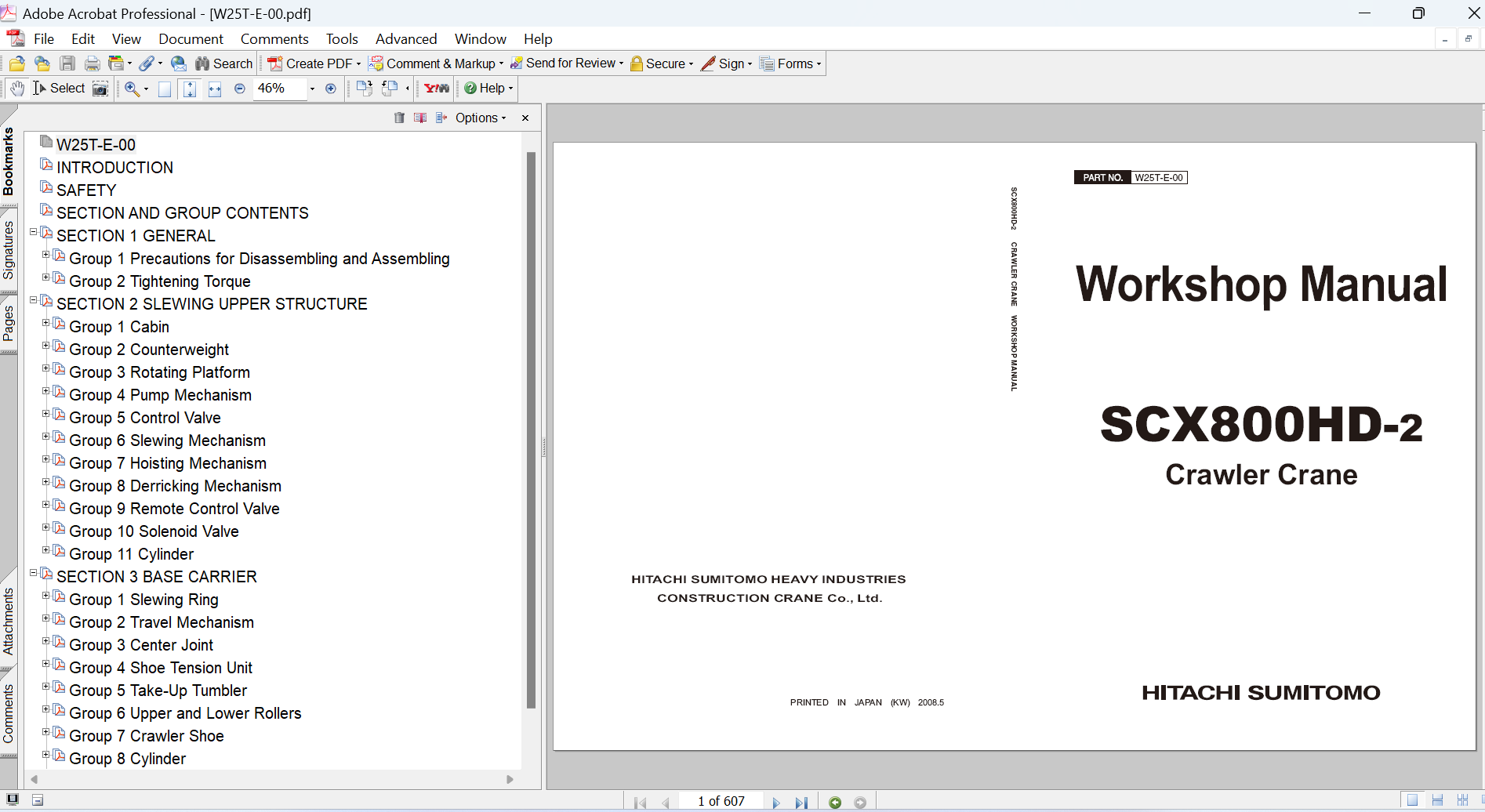The image size is (1485, 812).
Task: Click the zoom percentage field
Action: (x=280, y=89)
